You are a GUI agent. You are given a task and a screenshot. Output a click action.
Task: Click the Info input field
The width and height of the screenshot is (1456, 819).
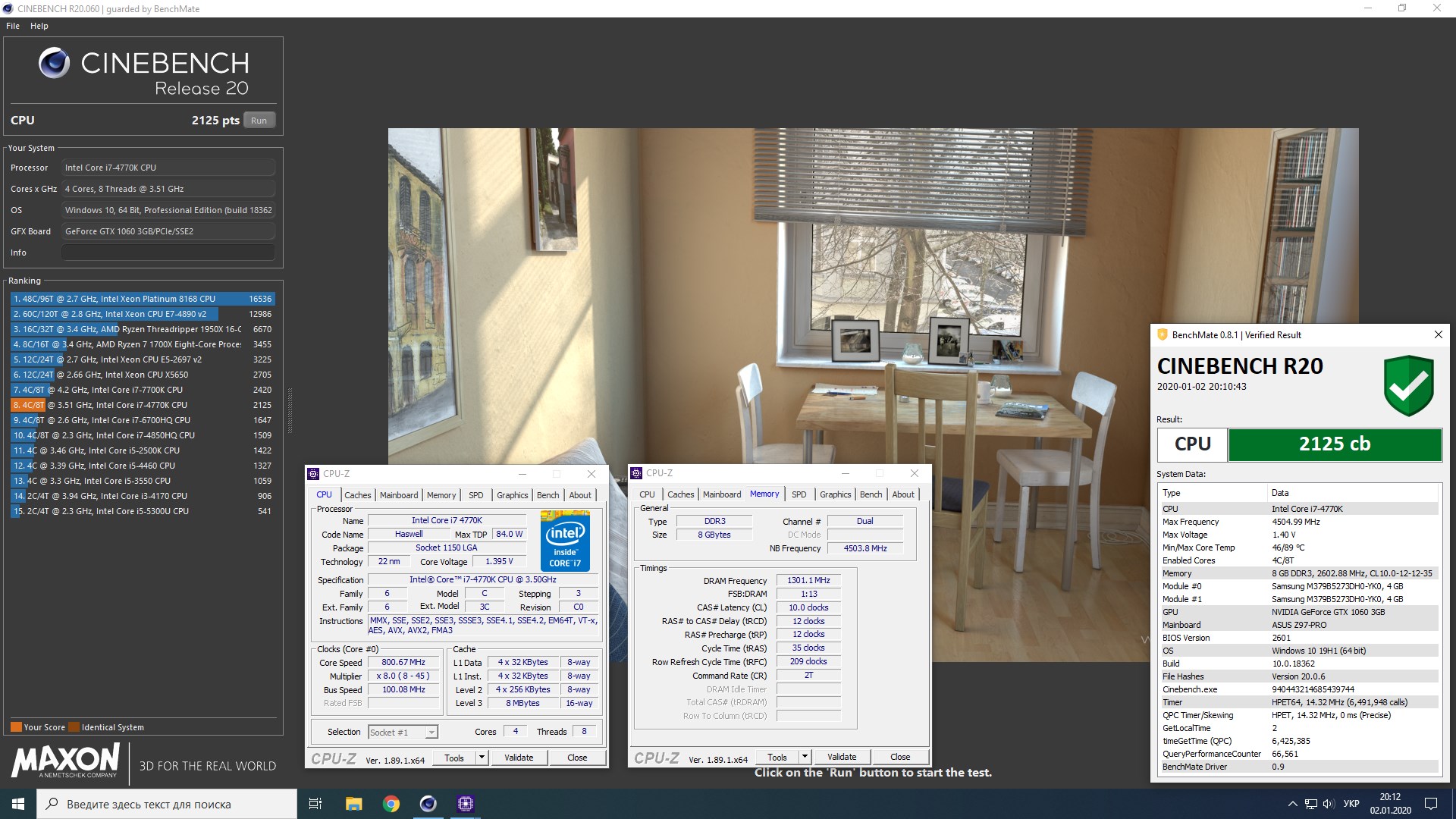tap(168, 253)
